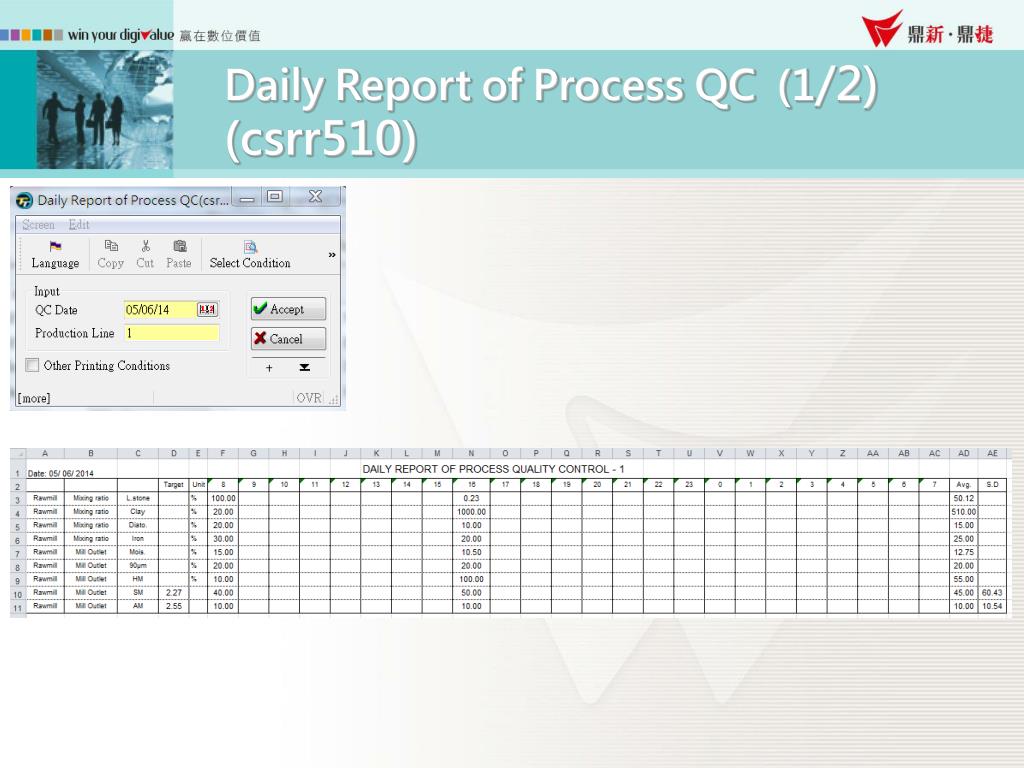The image size is (1024, 768).
Task: Click the QC Date input field
Action: (x=160, y=310)
